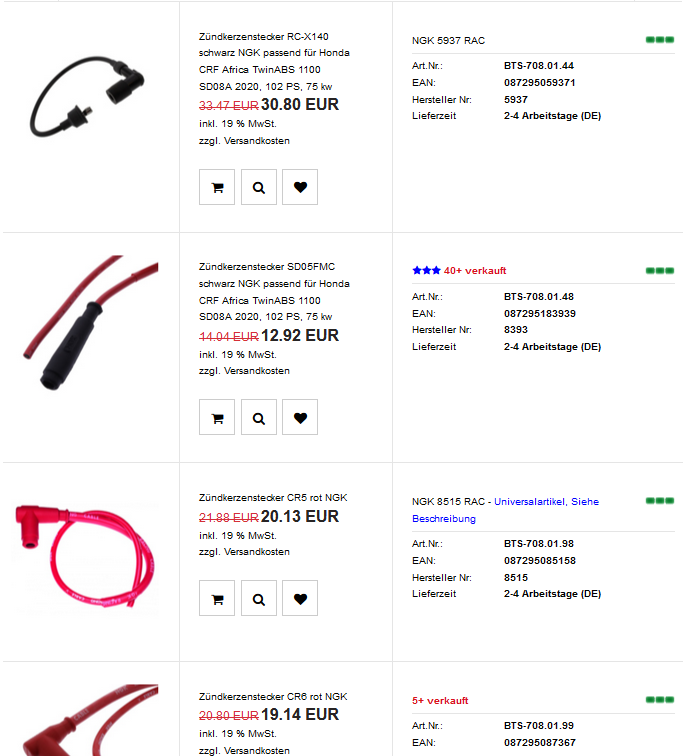
Task: View black RC-X140 plug cap image
Action: click(88, 97)
